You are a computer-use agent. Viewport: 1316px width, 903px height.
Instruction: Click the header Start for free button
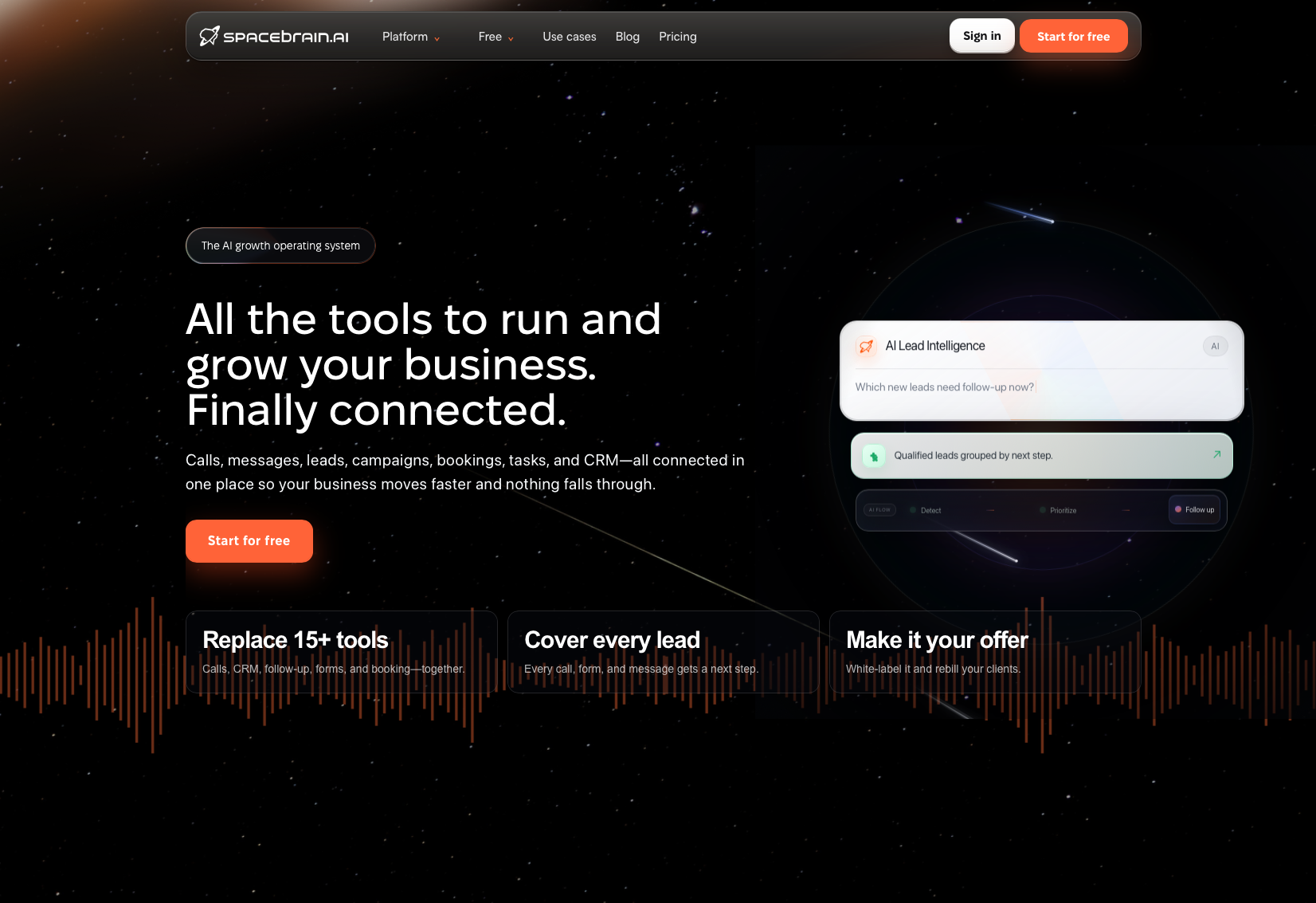coord(1074,36)
